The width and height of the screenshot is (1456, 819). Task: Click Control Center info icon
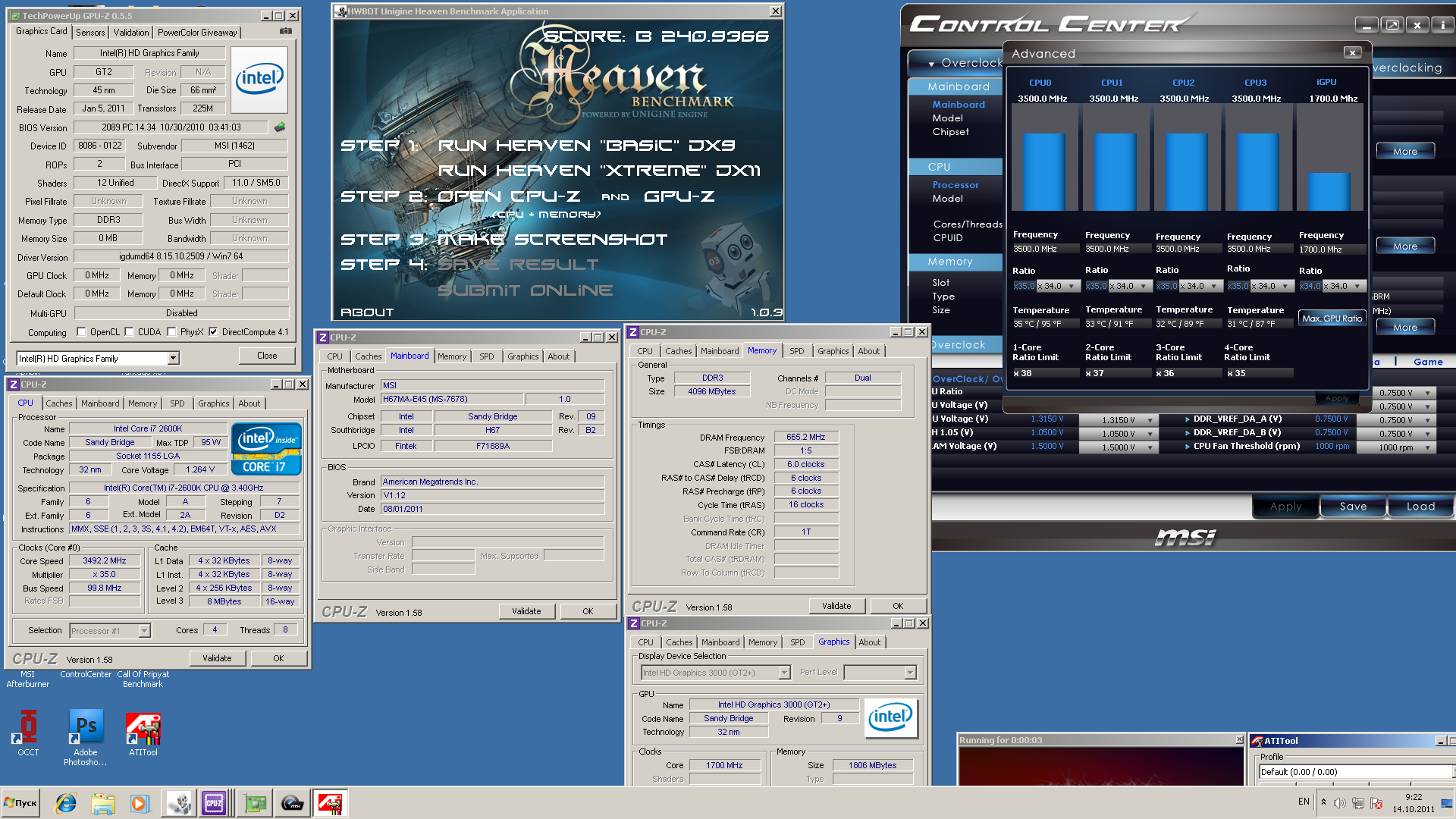point(1442,25)
